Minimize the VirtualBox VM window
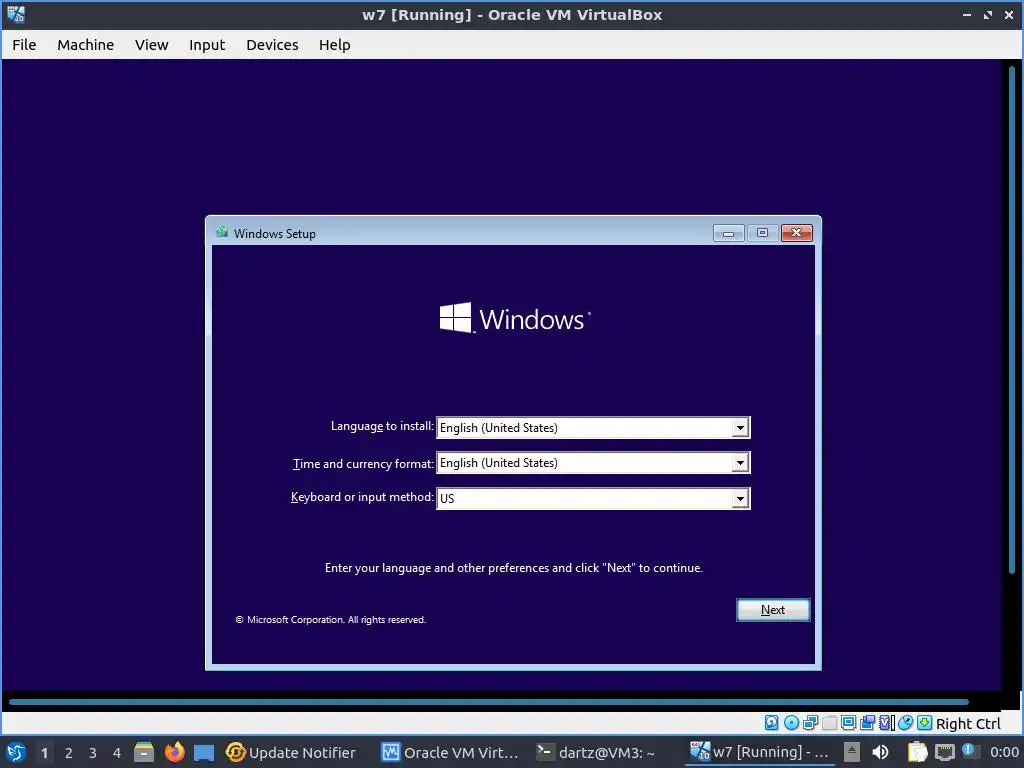This screenshot has height=768, width=1024. 967,14
